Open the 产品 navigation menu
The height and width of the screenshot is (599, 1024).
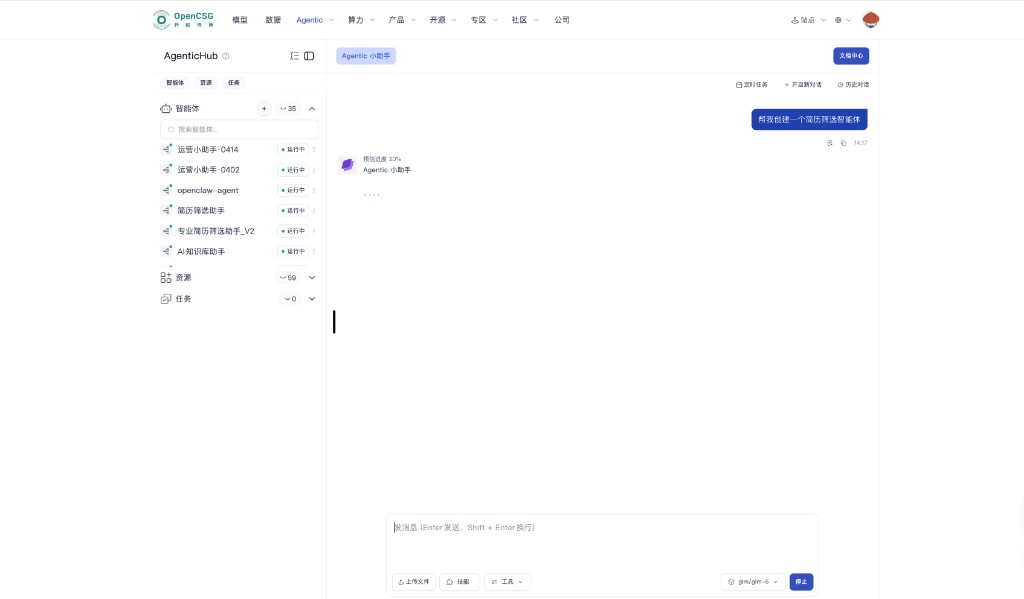pos(402,20)
